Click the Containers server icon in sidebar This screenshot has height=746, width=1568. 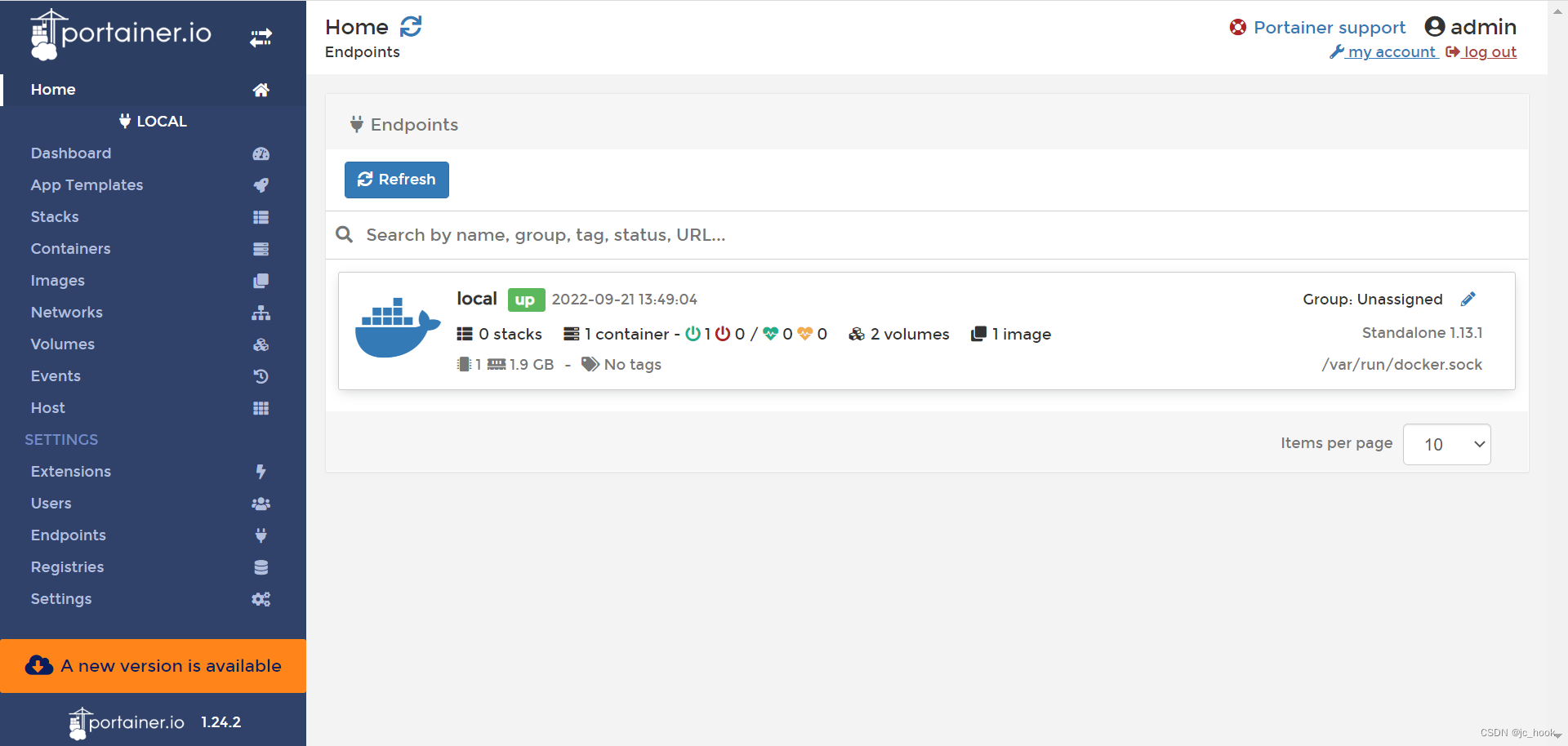[261, 249]
